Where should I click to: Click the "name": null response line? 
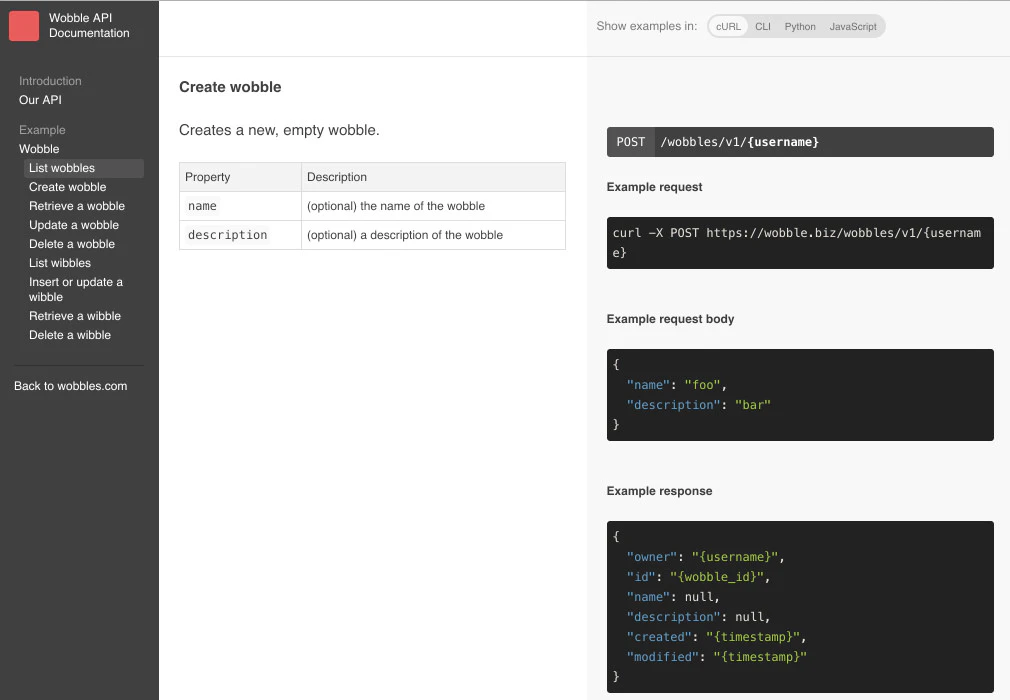[x=673, y=597]
